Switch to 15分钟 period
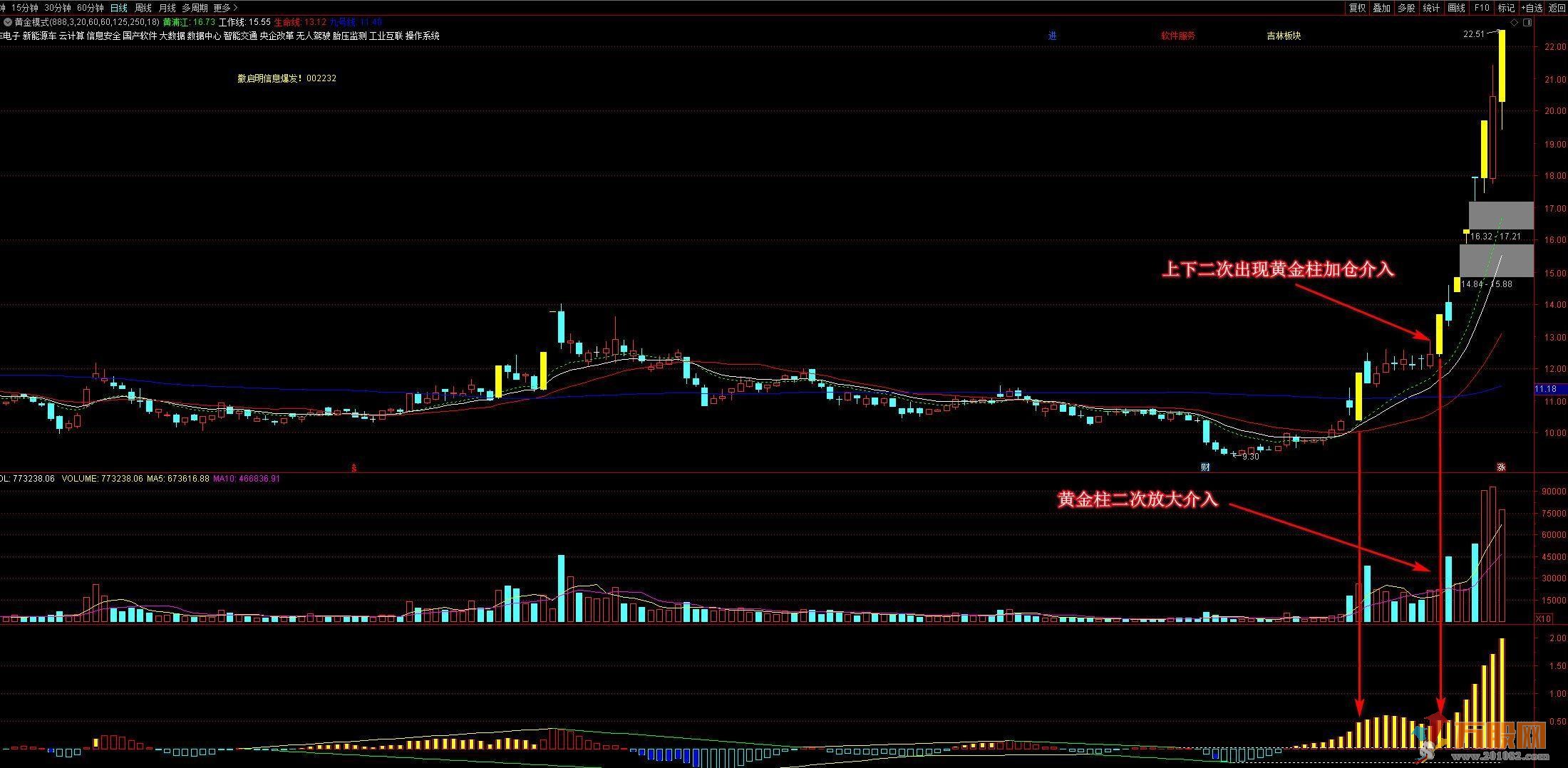Image resolution: width=1568 pixels, height=768 pixels. pos(24,8)
